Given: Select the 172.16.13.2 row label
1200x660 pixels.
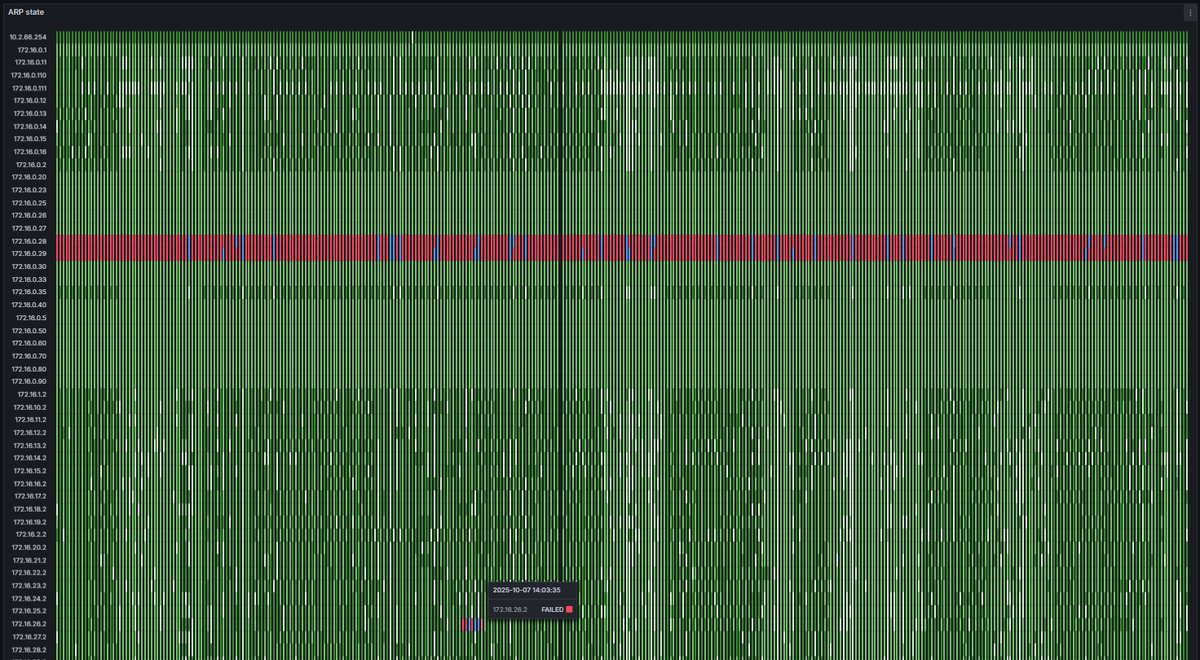Looking at the screenshot, I should (x=30, y=445).
